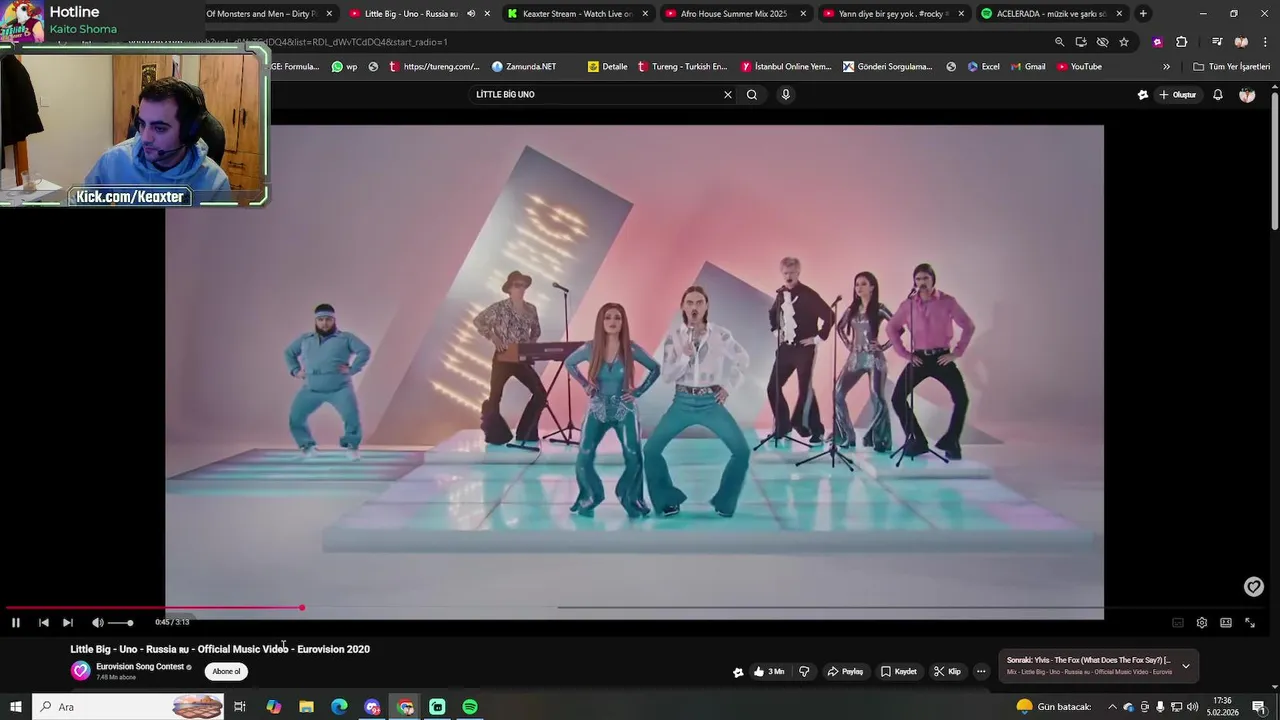Toggle theater mode in video player
This screenshot has width=1280, height=720.
click(x=1225, y=622)
